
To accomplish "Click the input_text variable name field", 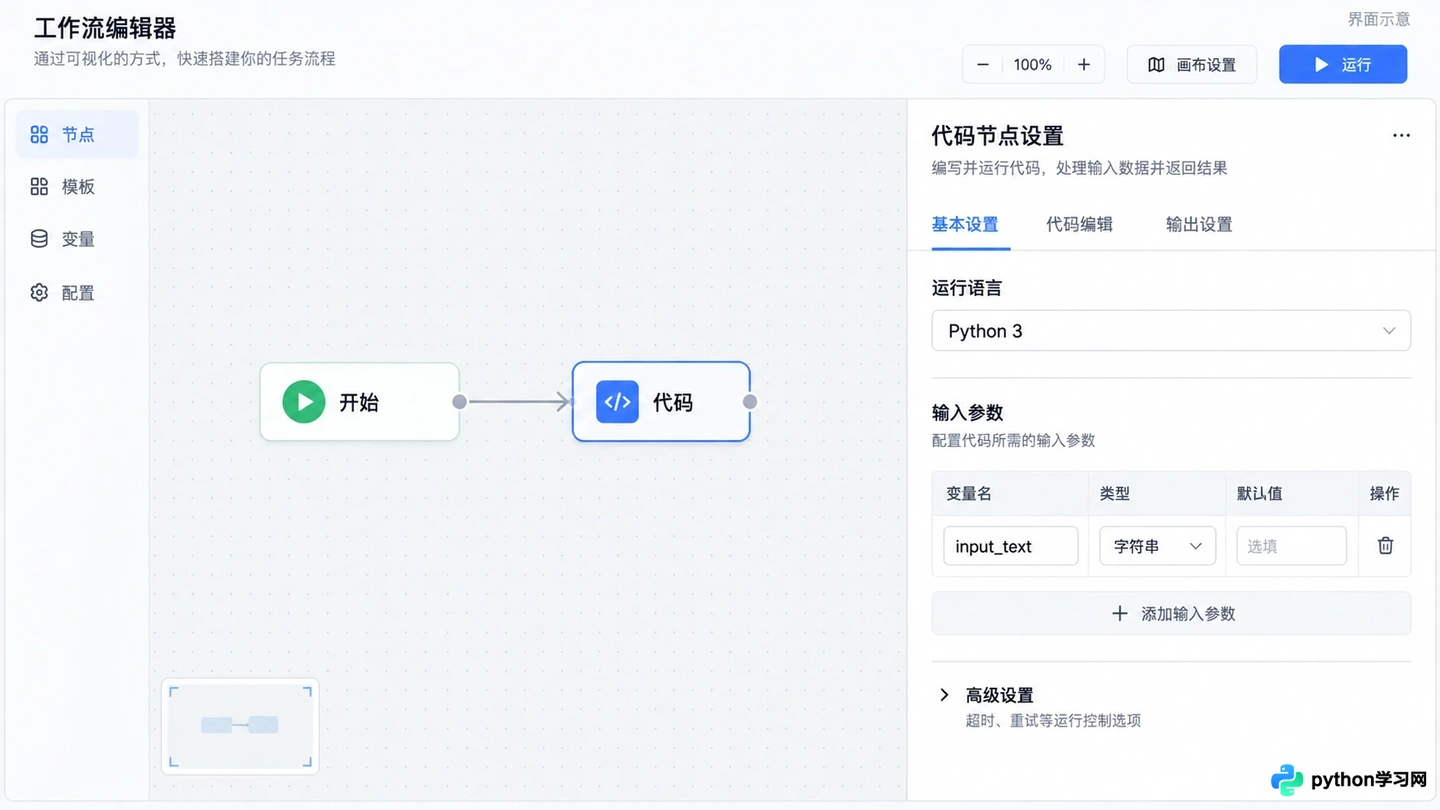I will [1011, 546].
